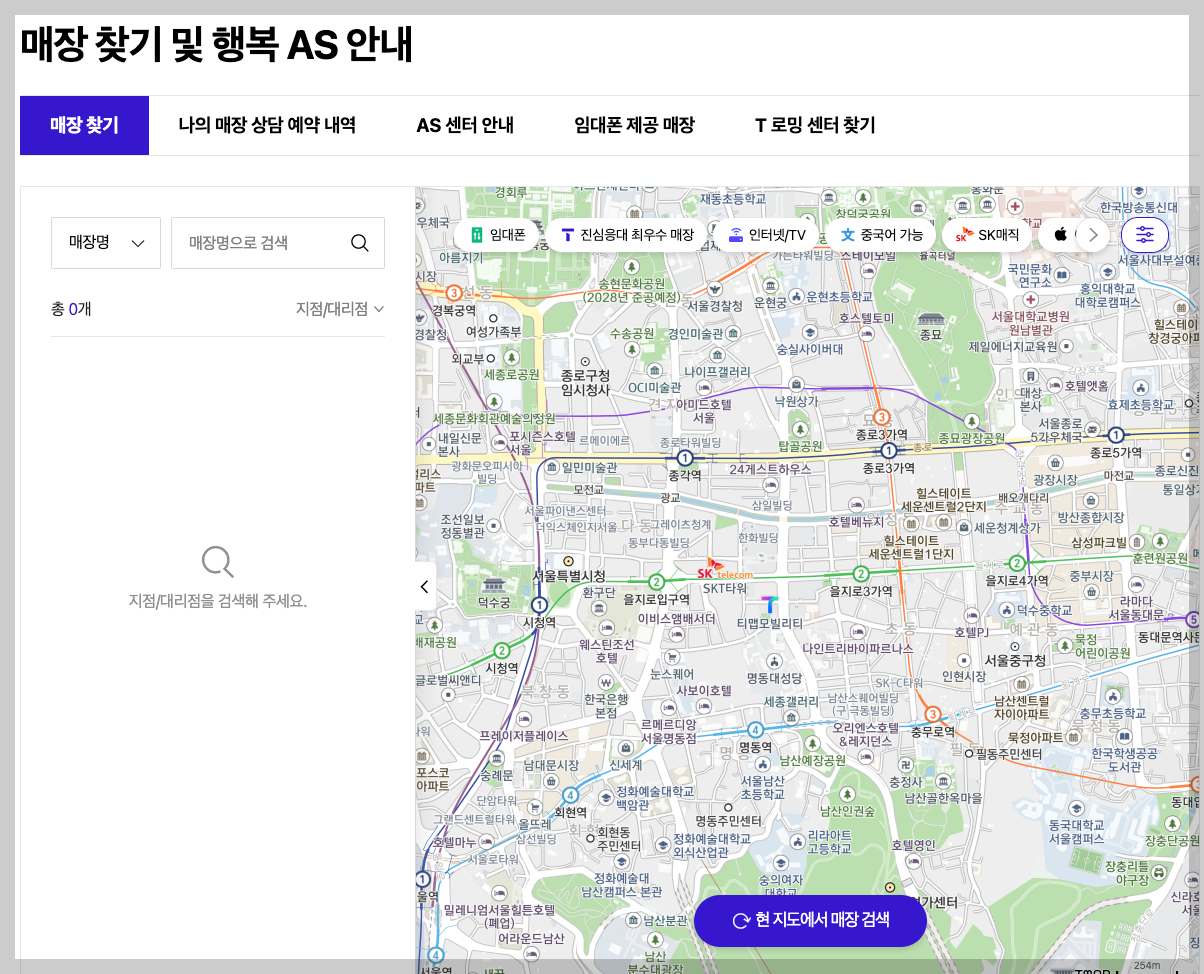The height and width of the screenshot is (974, 1204).
Task: Click the 서울특별시청 label on map
Action: [x=569, y=576]
